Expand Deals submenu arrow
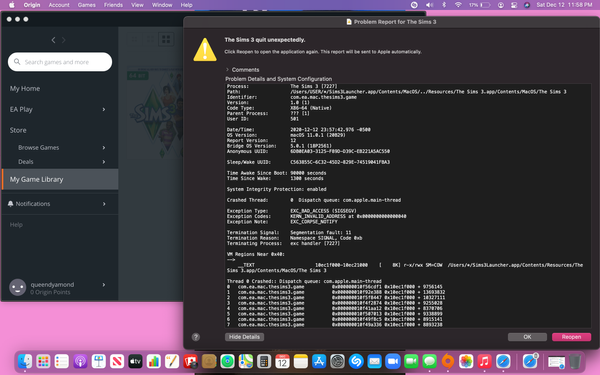The image size is (600, 375). (104, 162)
